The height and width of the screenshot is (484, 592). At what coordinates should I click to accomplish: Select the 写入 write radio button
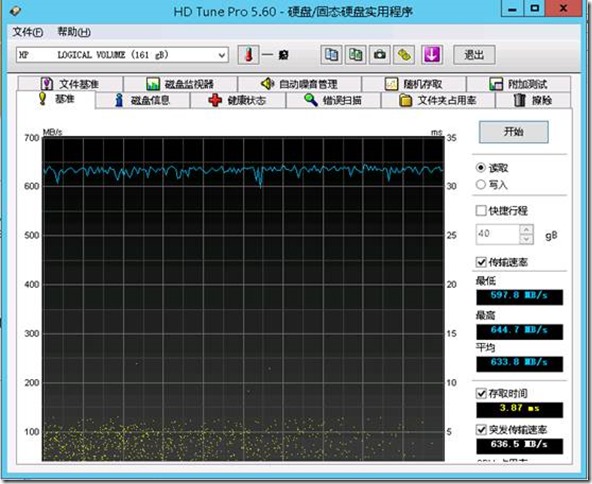point(481,185)
